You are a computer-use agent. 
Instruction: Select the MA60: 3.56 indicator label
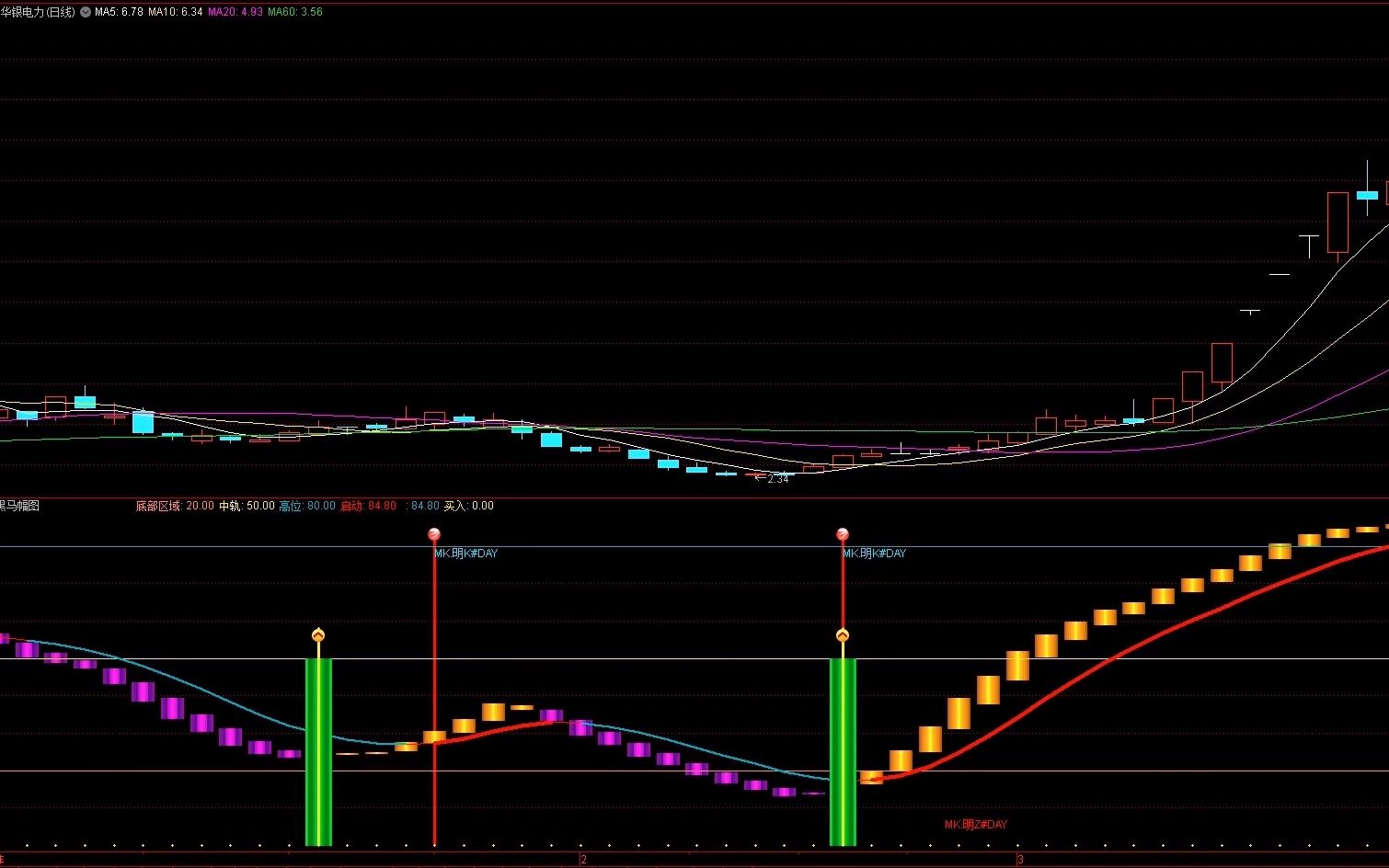[295, 13]
